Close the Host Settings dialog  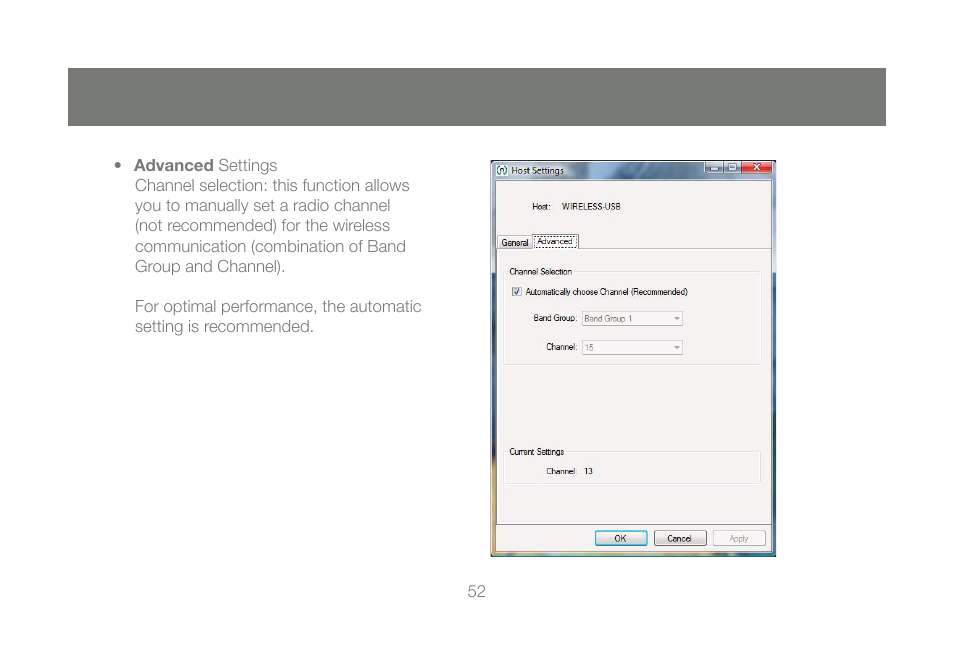(757, 167)
